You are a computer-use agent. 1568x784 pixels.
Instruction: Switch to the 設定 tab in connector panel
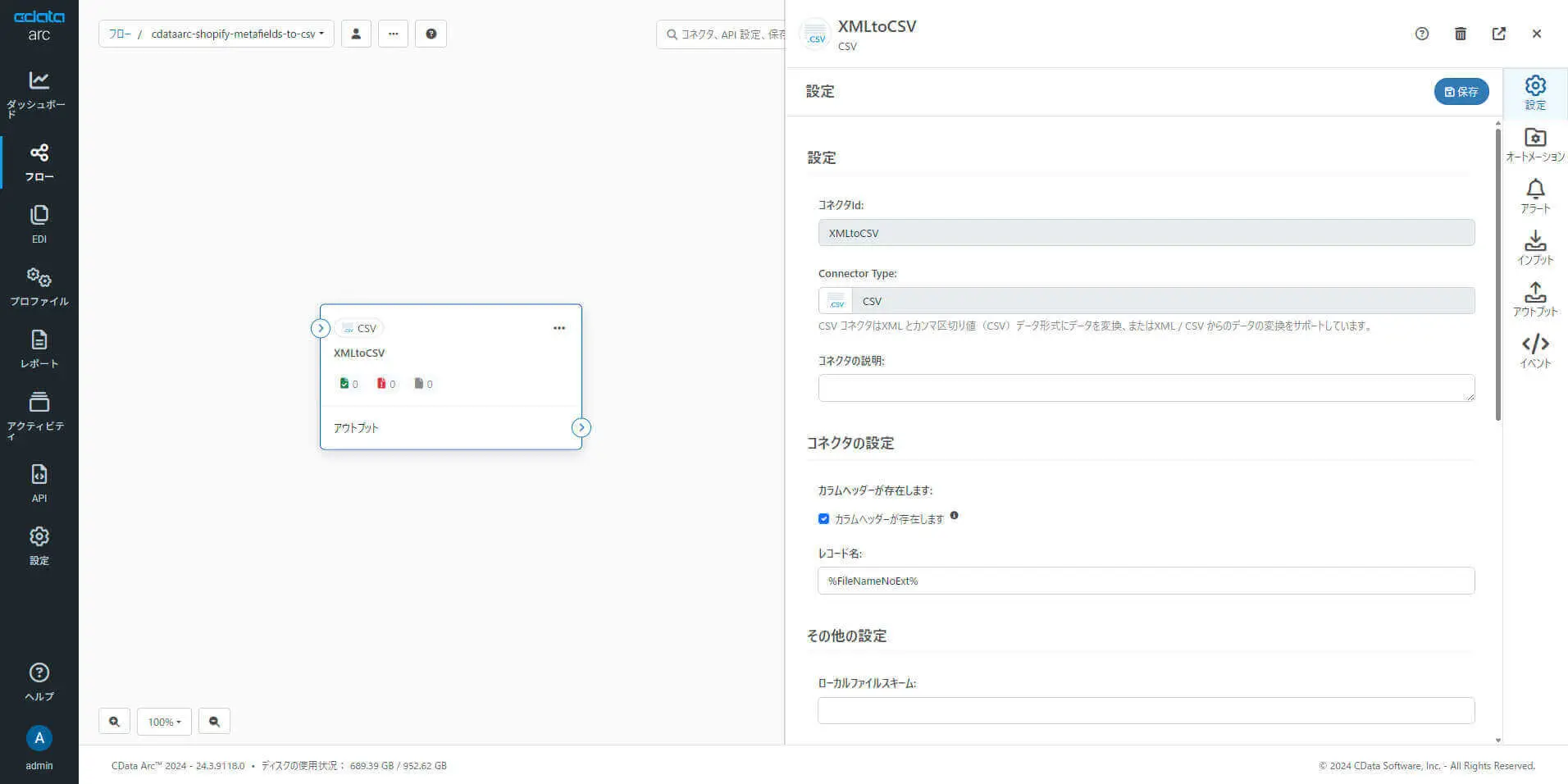click(1535, 93)
